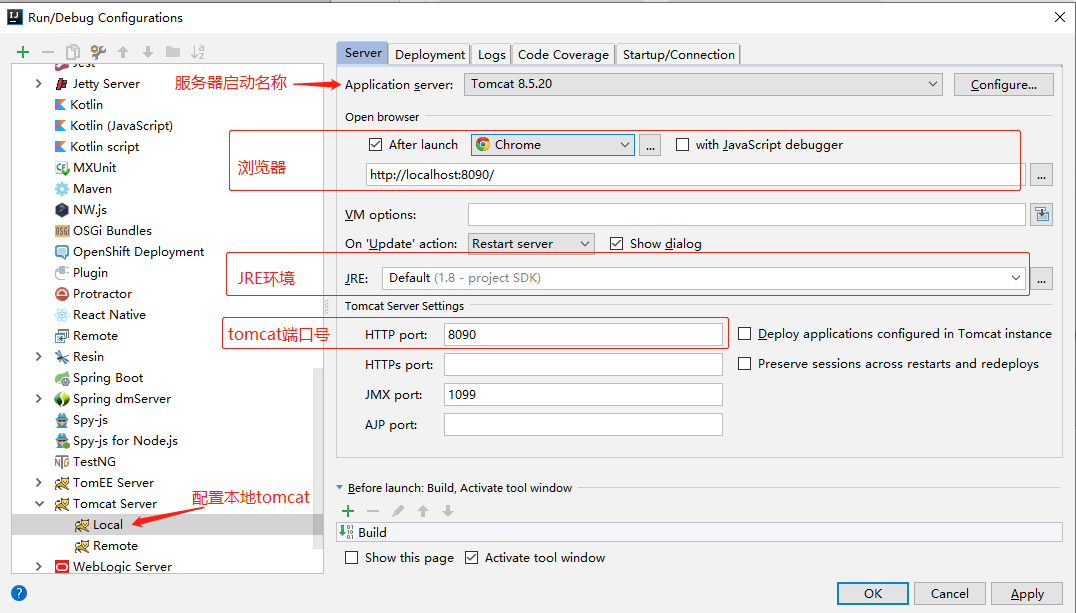Collapse the Before launch section
1076x613 pixels.
click(x=340, y=488)
